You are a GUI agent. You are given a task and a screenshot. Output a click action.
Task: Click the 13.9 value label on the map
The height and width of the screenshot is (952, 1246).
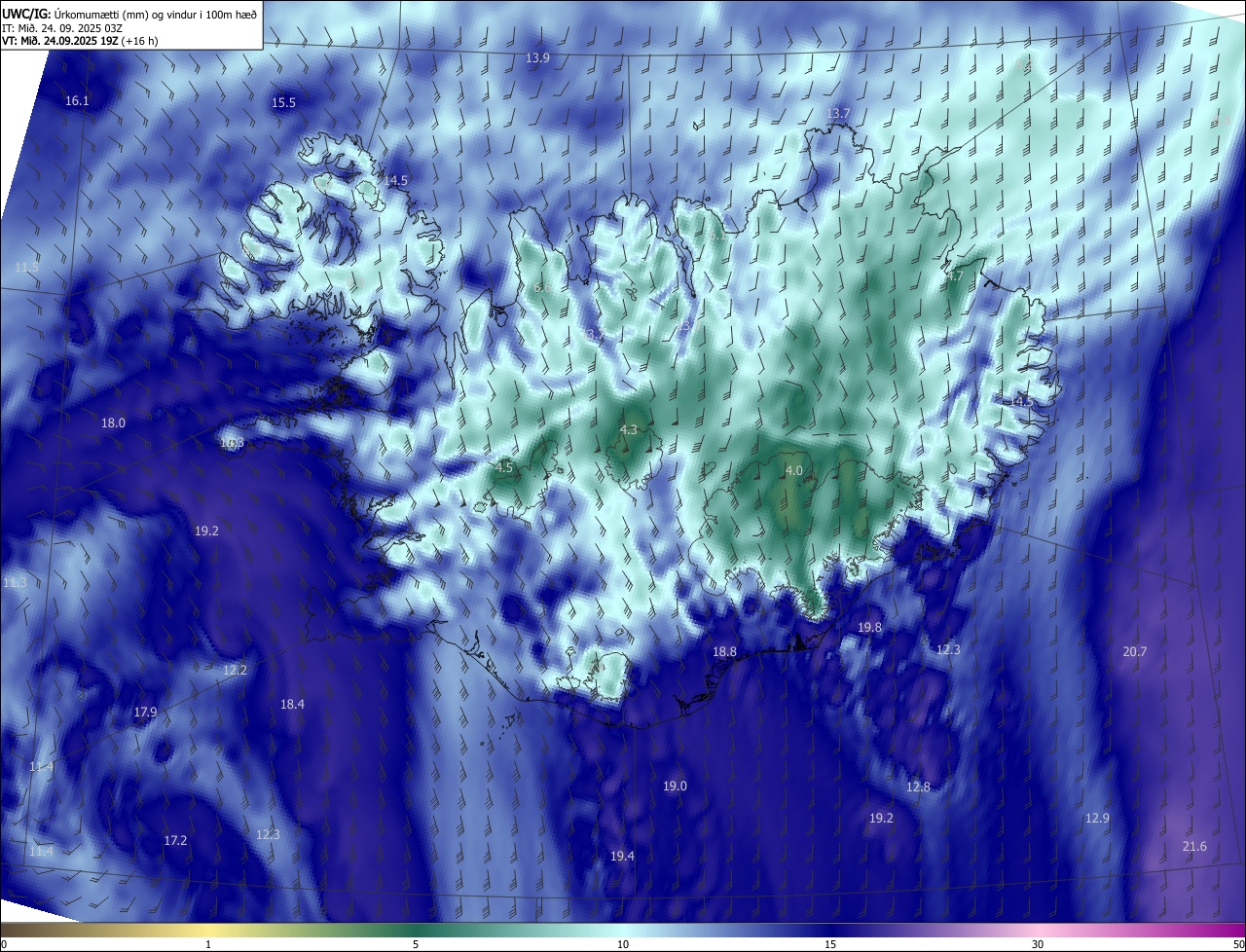pos(537,58)
